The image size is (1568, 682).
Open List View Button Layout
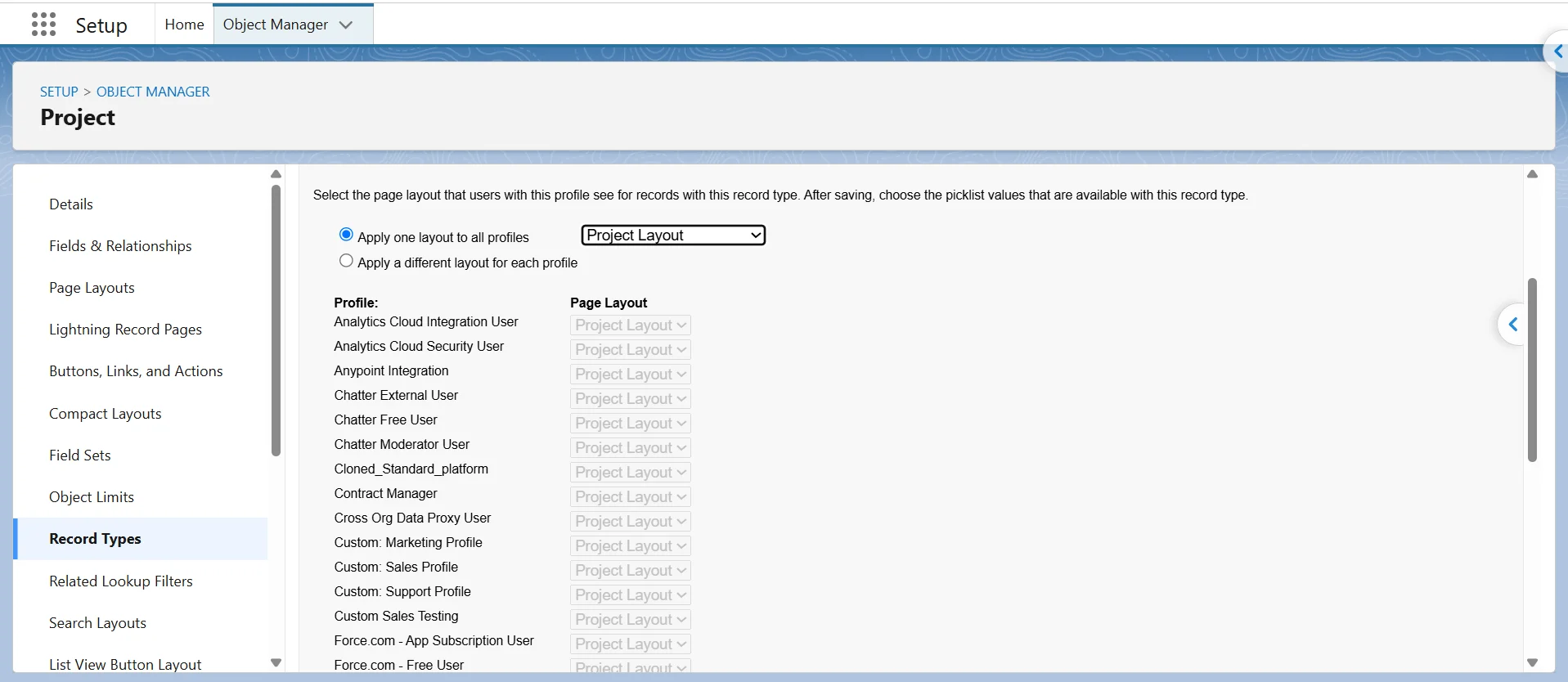(x=125, y=665)
